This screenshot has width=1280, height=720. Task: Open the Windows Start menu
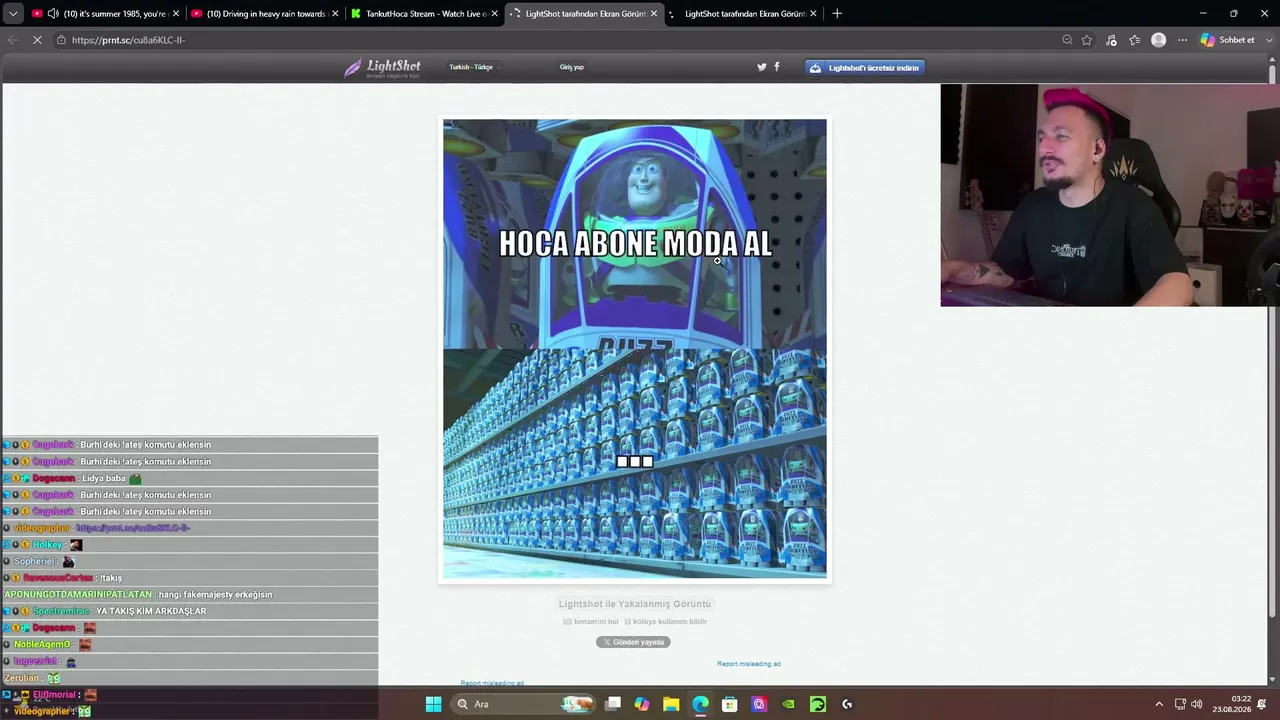[x=433, y=704]
